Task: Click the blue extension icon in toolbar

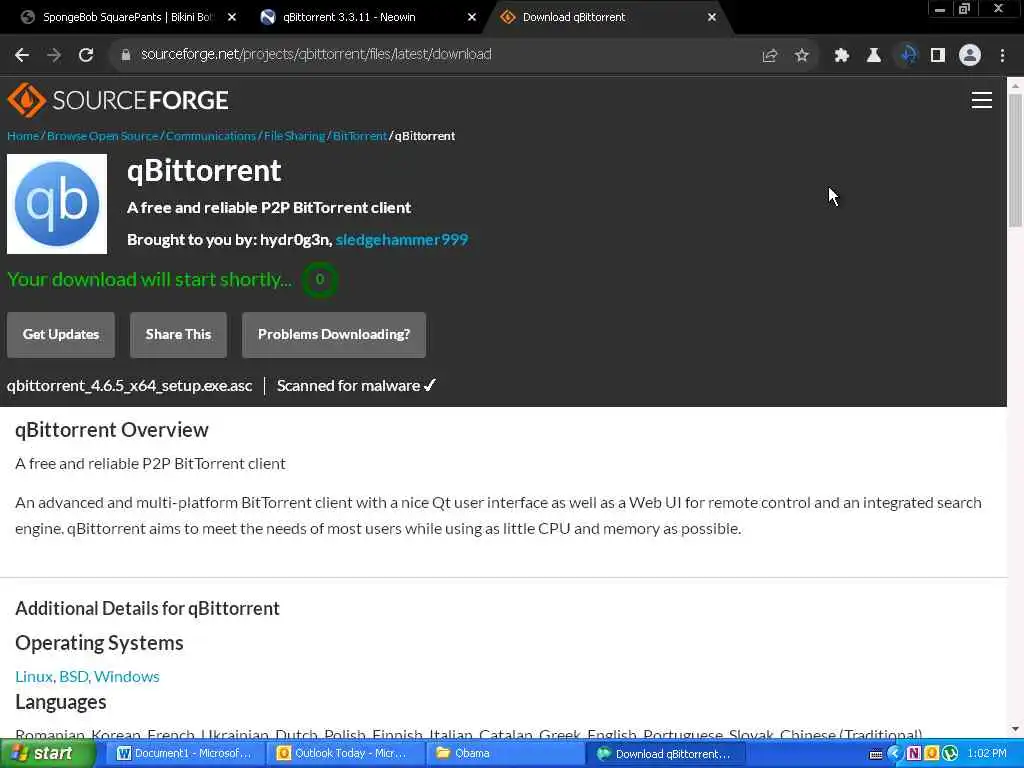Action: (908, 55)
